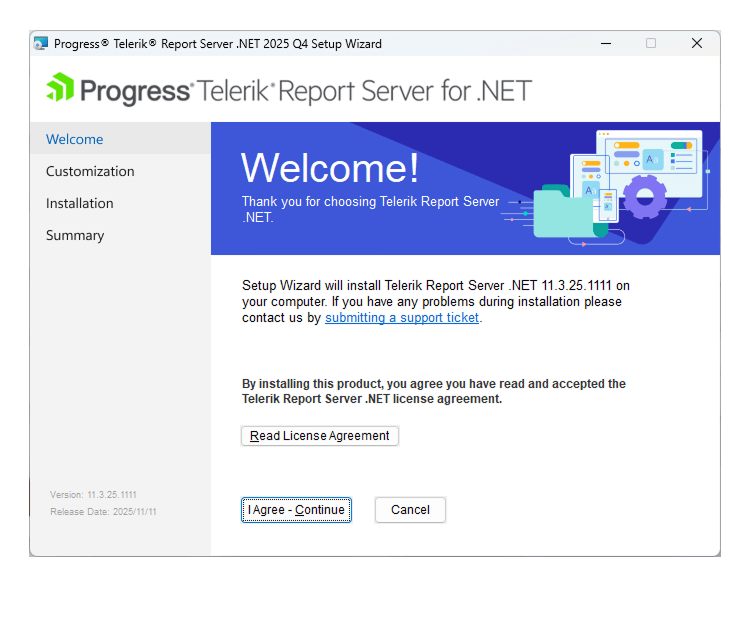
Task: Click the Version: 11.3.25.1111 text
Action: tap(93, 495)
